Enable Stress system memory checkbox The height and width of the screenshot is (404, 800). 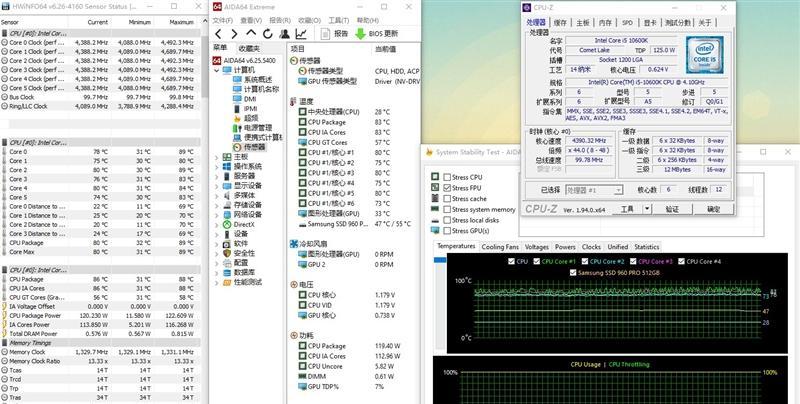pos(447,209)
